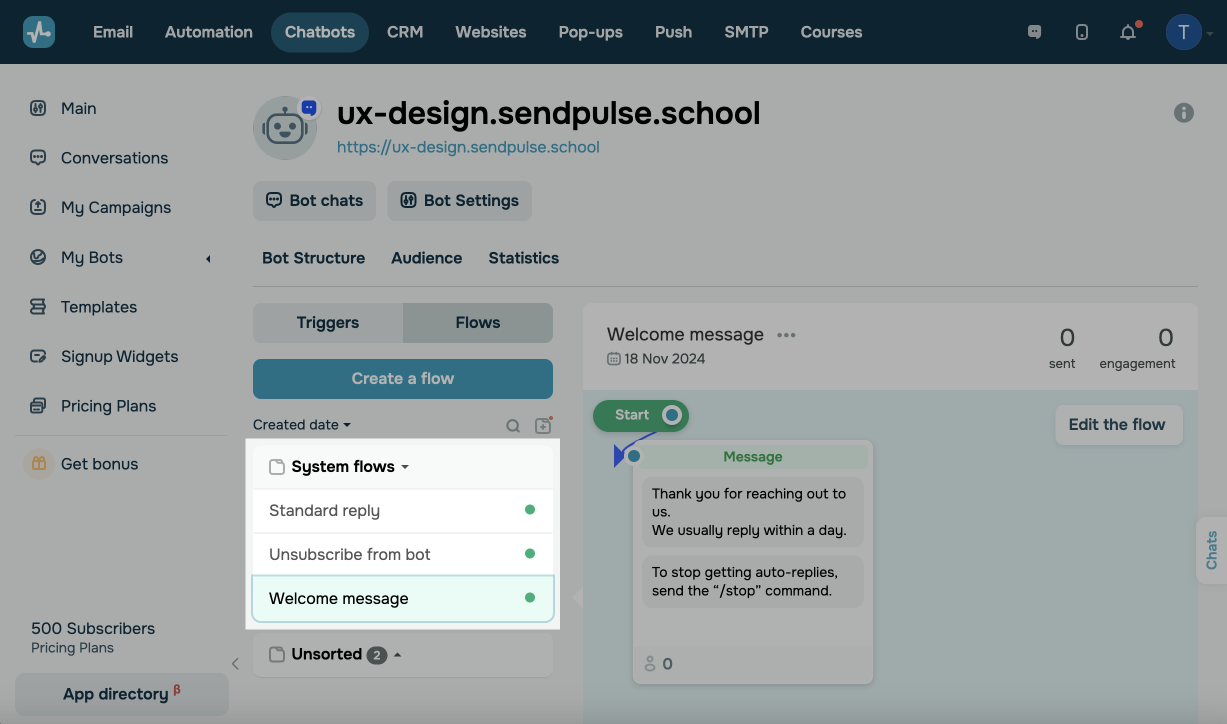The image size is (1227, 724).
Task: Open Conversations in the sidebar
Action: [x=114, y=158]
